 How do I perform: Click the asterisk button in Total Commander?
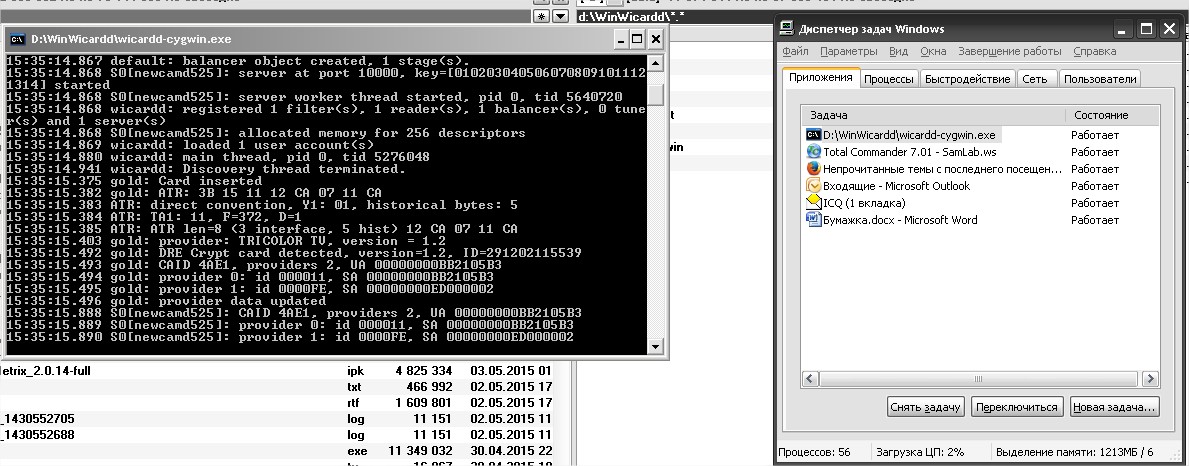(x=541, y=16)
